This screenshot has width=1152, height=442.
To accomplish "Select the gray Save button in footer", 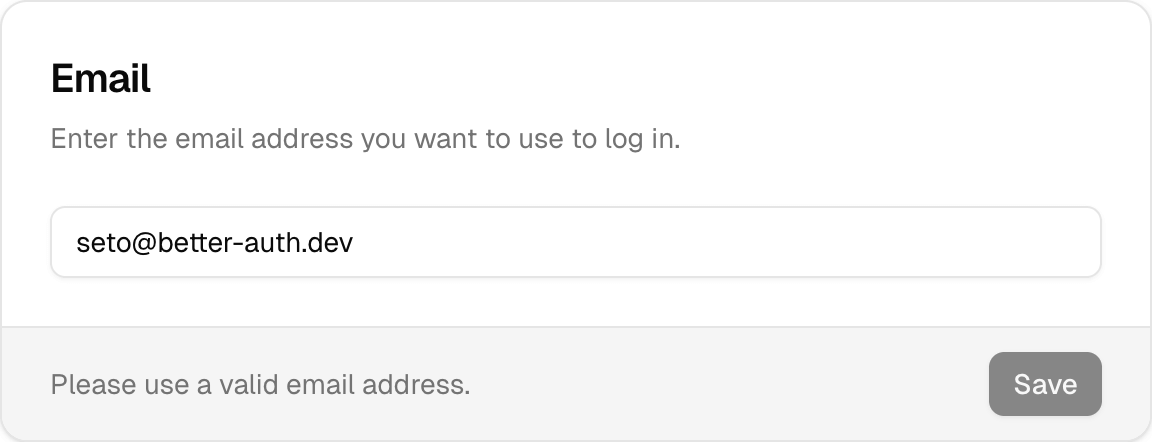I will point(1045,384).
